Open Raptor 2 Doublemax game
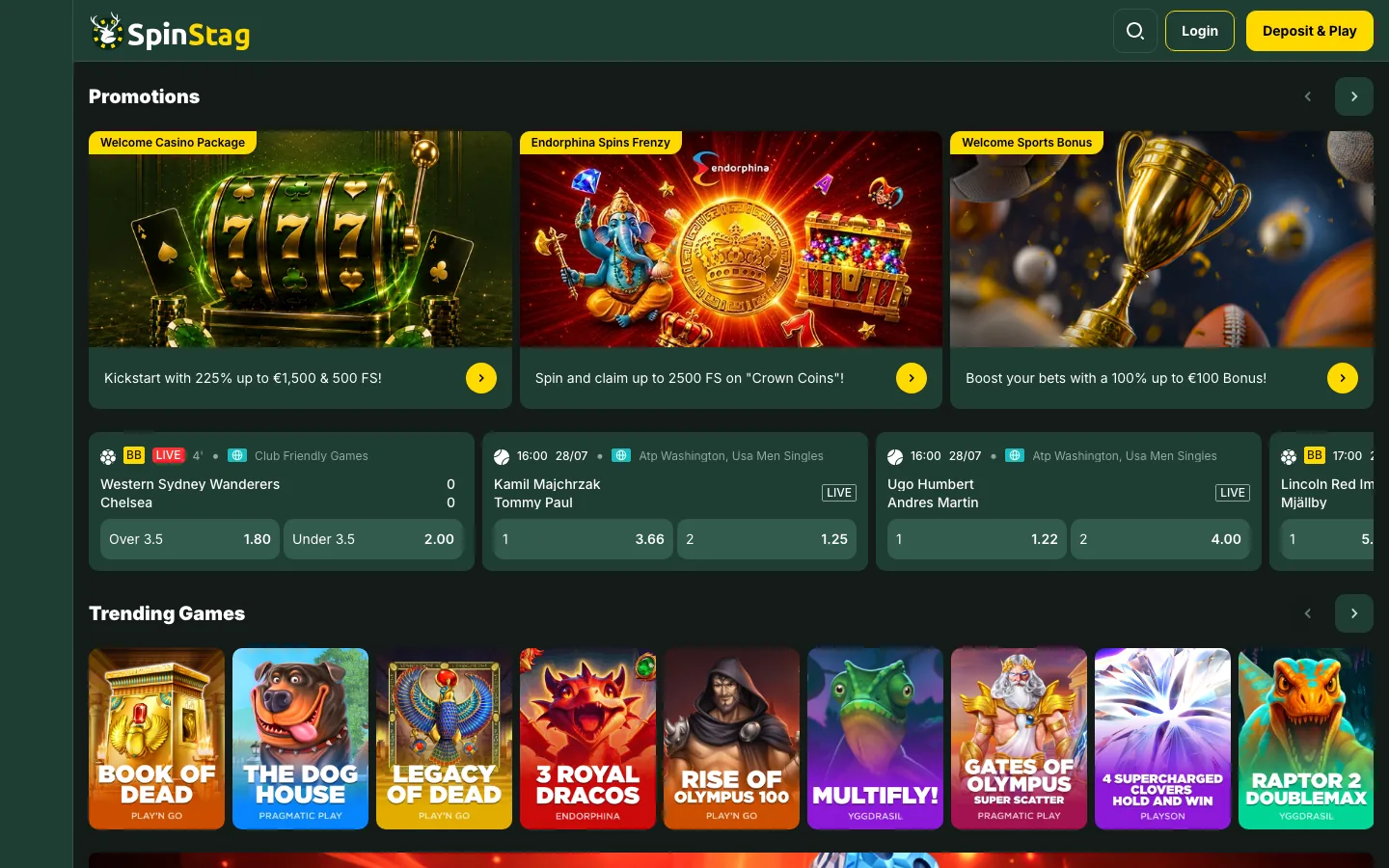Screen dimensions: 1389x868 pos(1306,739)
